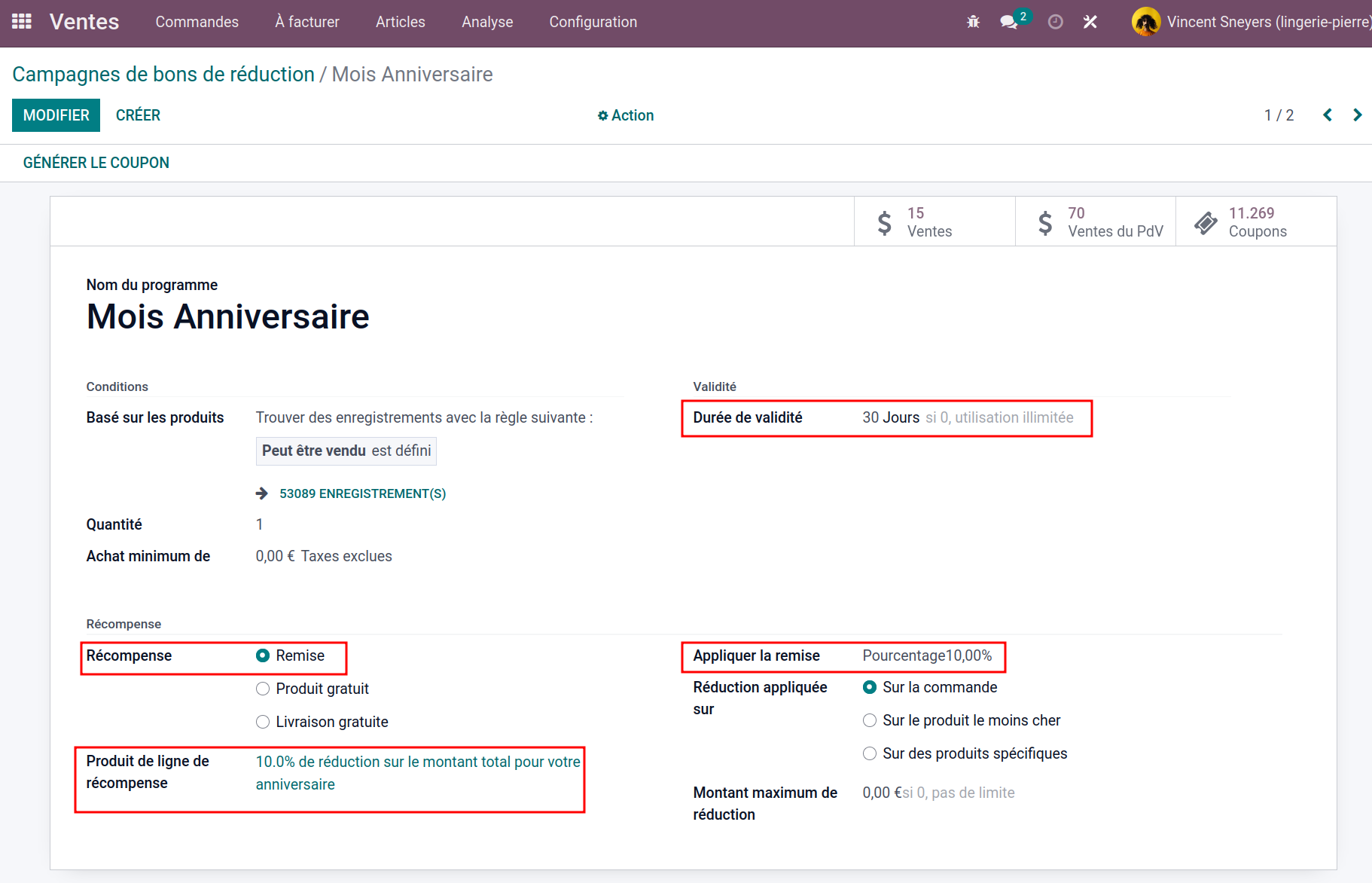Go to next record arrow
The image size is (1372, 883).
pyautogui.click(x=1357, y=115)
